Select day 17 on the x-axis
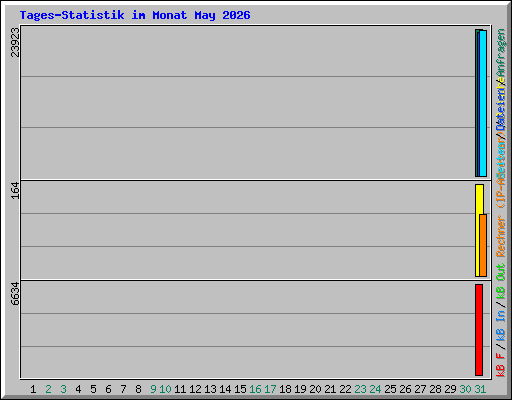This screenshot has height=400, width=512. click(x=270, y=389)
